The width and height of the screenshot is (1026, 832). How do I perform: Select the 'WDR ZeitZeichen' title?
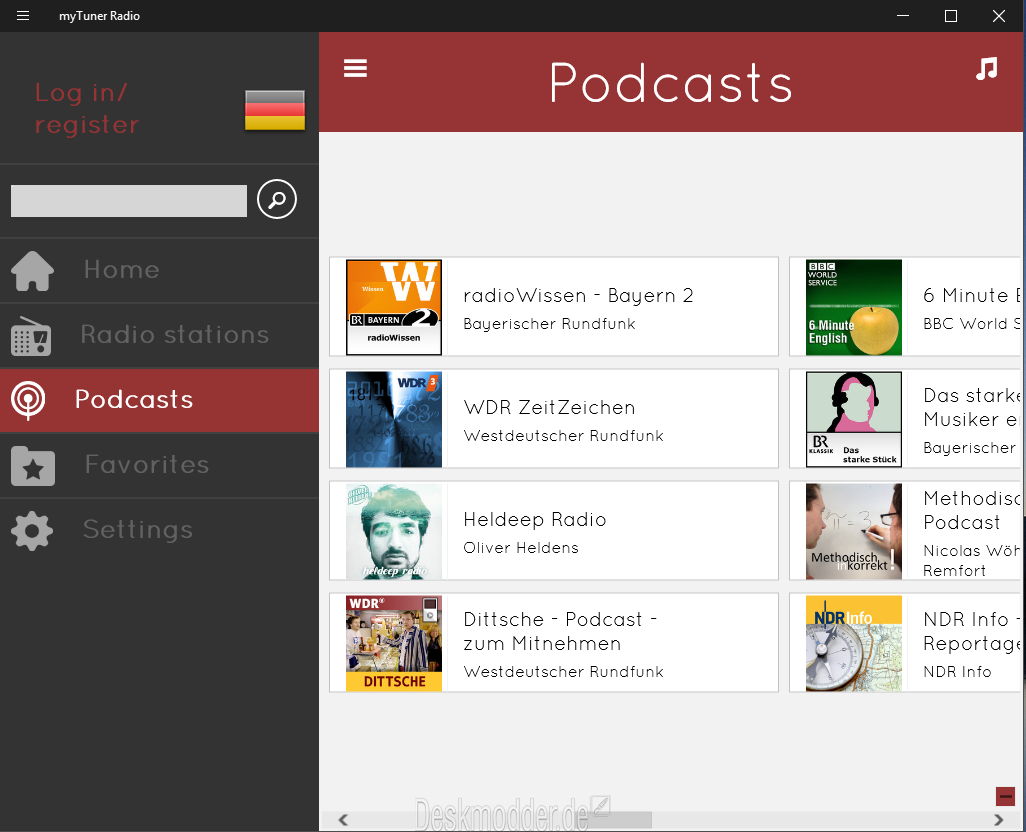pos(549,407)
